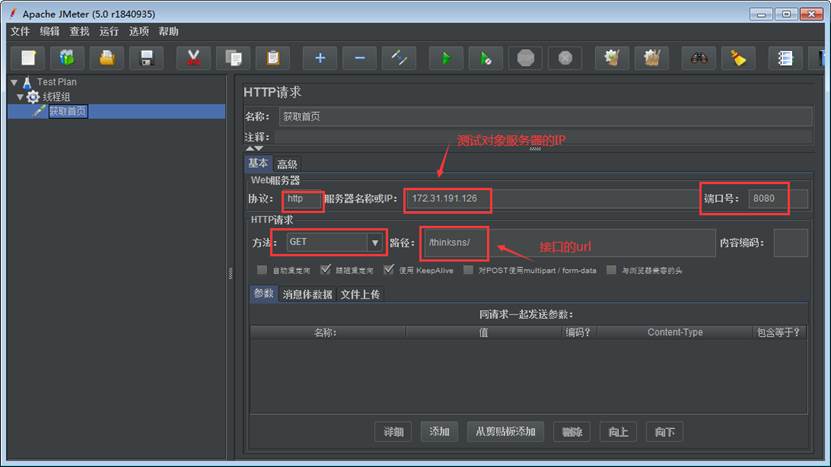Click the 向下 button
This screenshot has height=467, width=831.
tap(665, 432)
